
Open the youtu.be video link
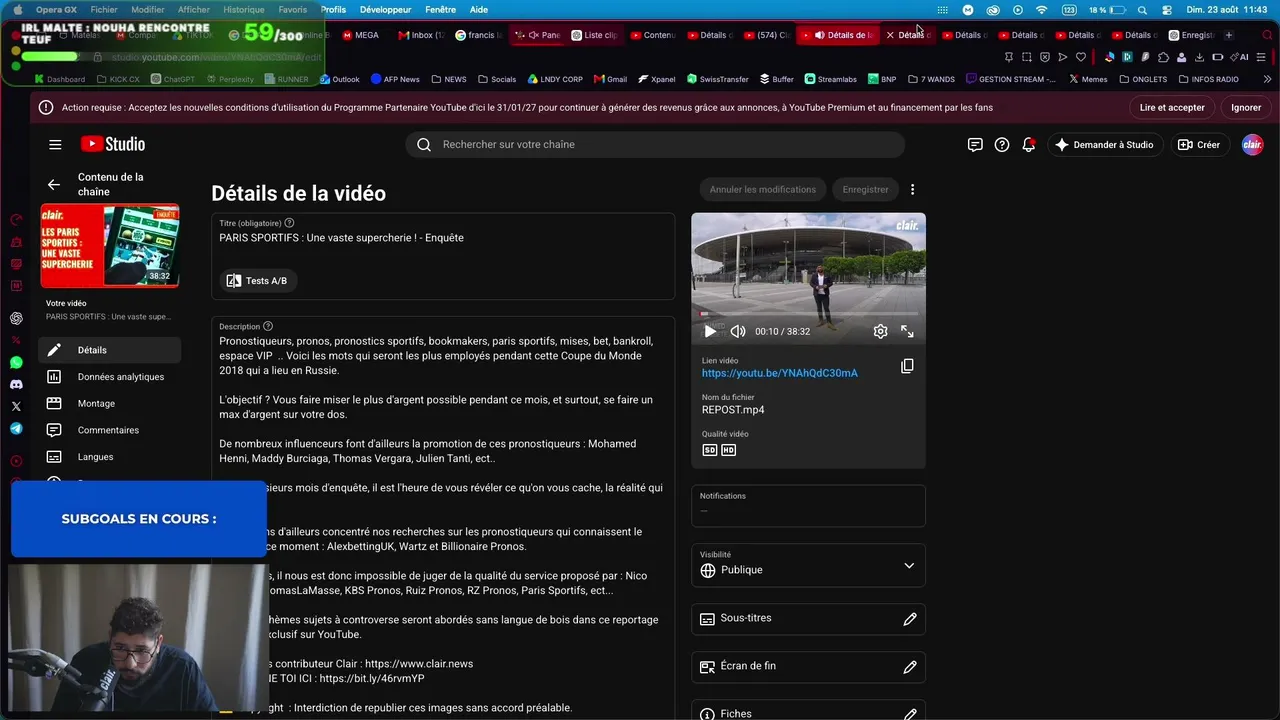(780, 373)
